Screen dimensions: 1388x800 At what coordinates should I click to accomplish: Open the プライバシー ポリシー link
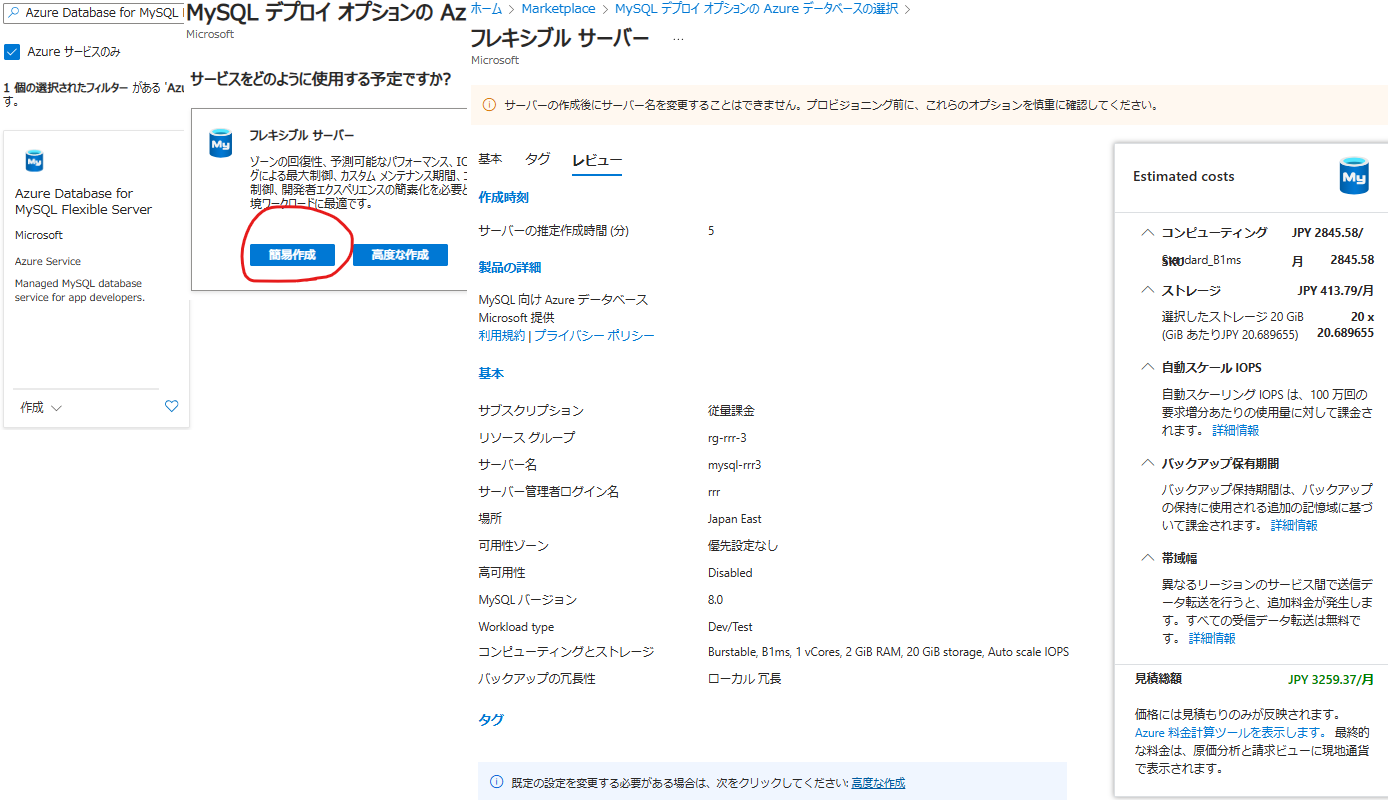[594, 336]
